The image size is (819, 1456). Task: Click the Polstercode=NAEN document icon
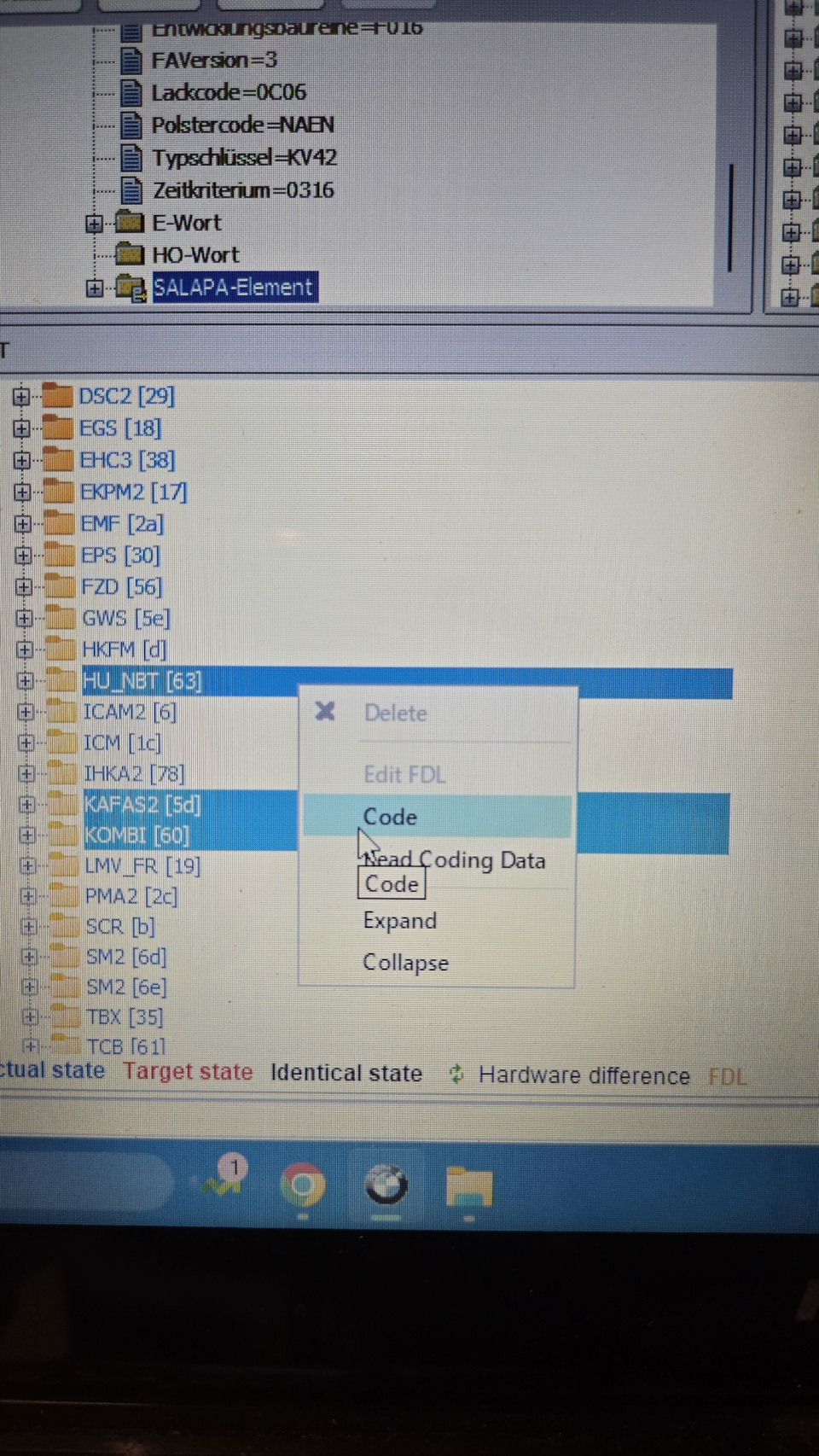(131, 125)
